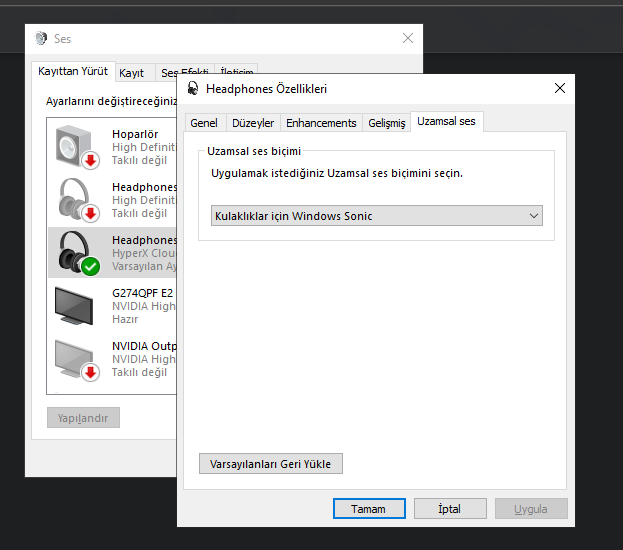Expand the Kulaklıklar için Windows Sonic combo box
Viewport: 623px width, 550px height.
coord(377,216)
